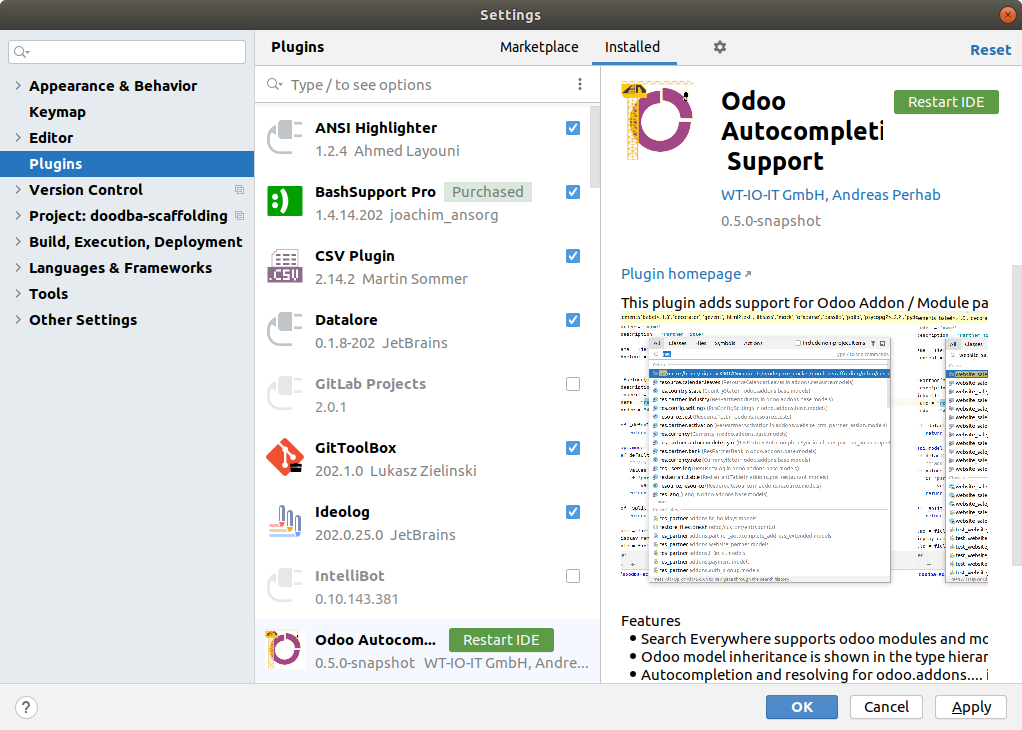The image size is (1022, 730).
Task: Click the Odoo Autocompletion list icon
Action: (285, 649)
